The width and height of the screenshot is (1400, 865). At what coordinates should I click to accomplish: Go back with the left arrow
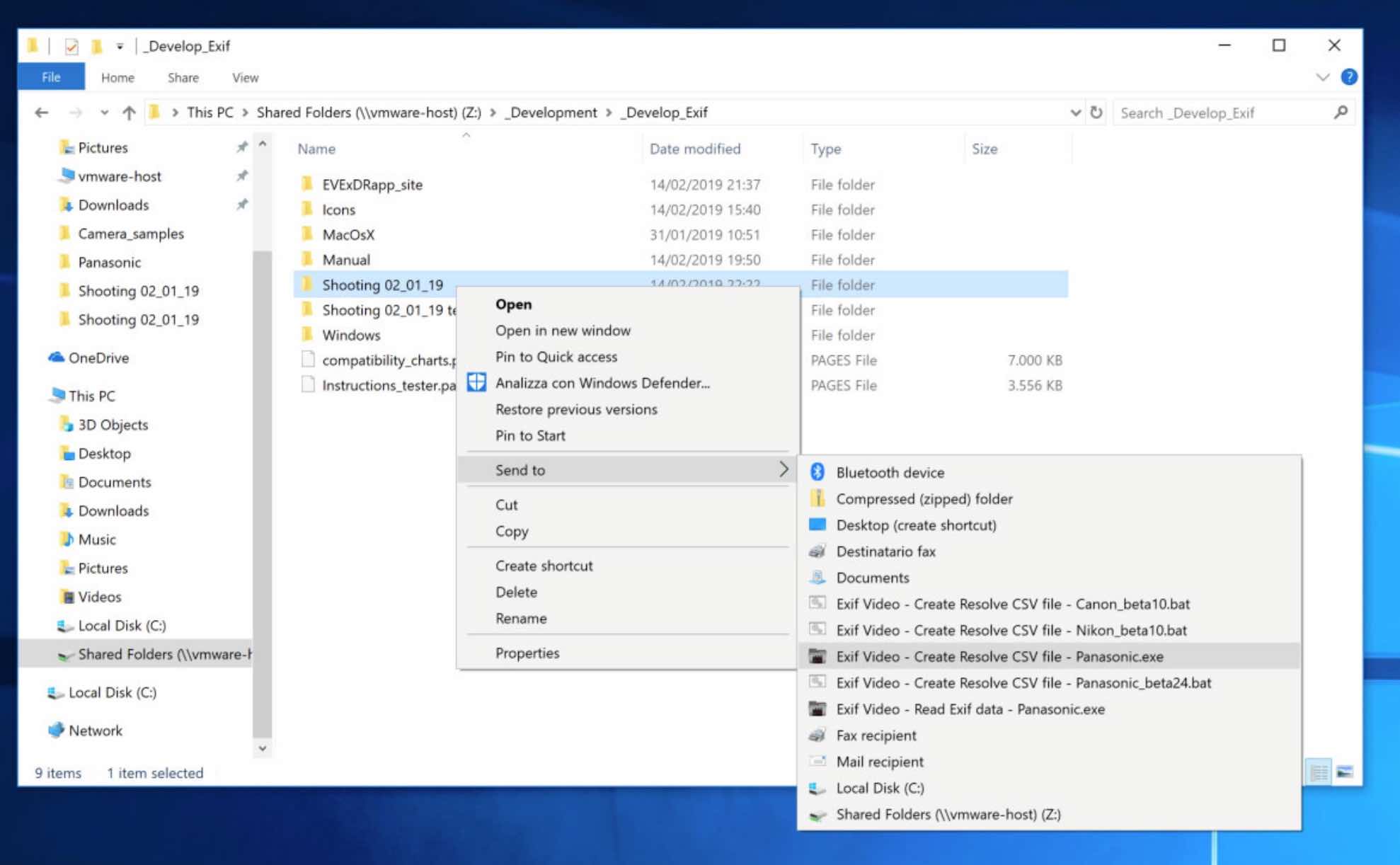click(42, 112)
